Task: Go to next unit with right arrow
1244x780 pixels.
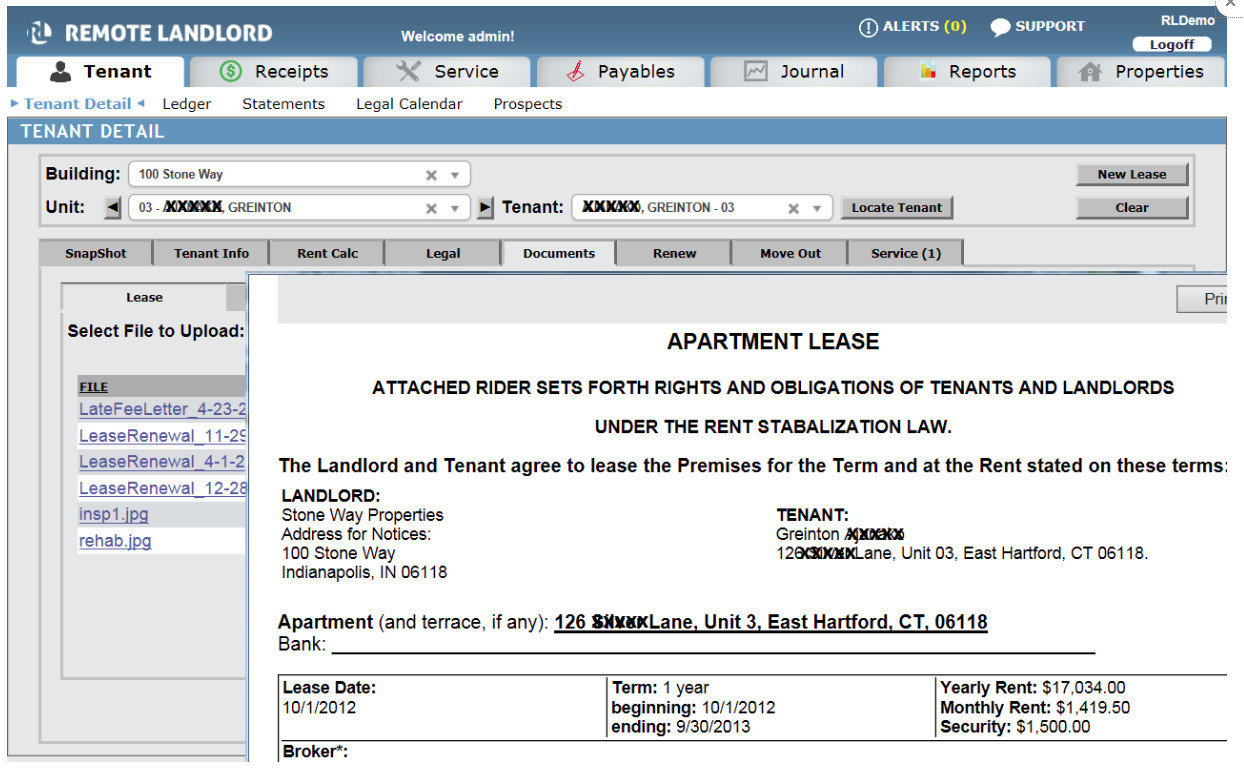Action: pyautogui.click(x=485, y=207)
